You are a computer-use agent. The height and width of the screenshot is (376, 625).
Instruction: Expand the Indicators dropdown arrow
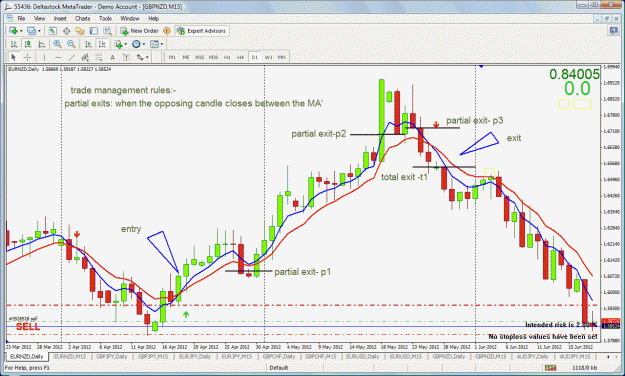(x=126, y=44)
